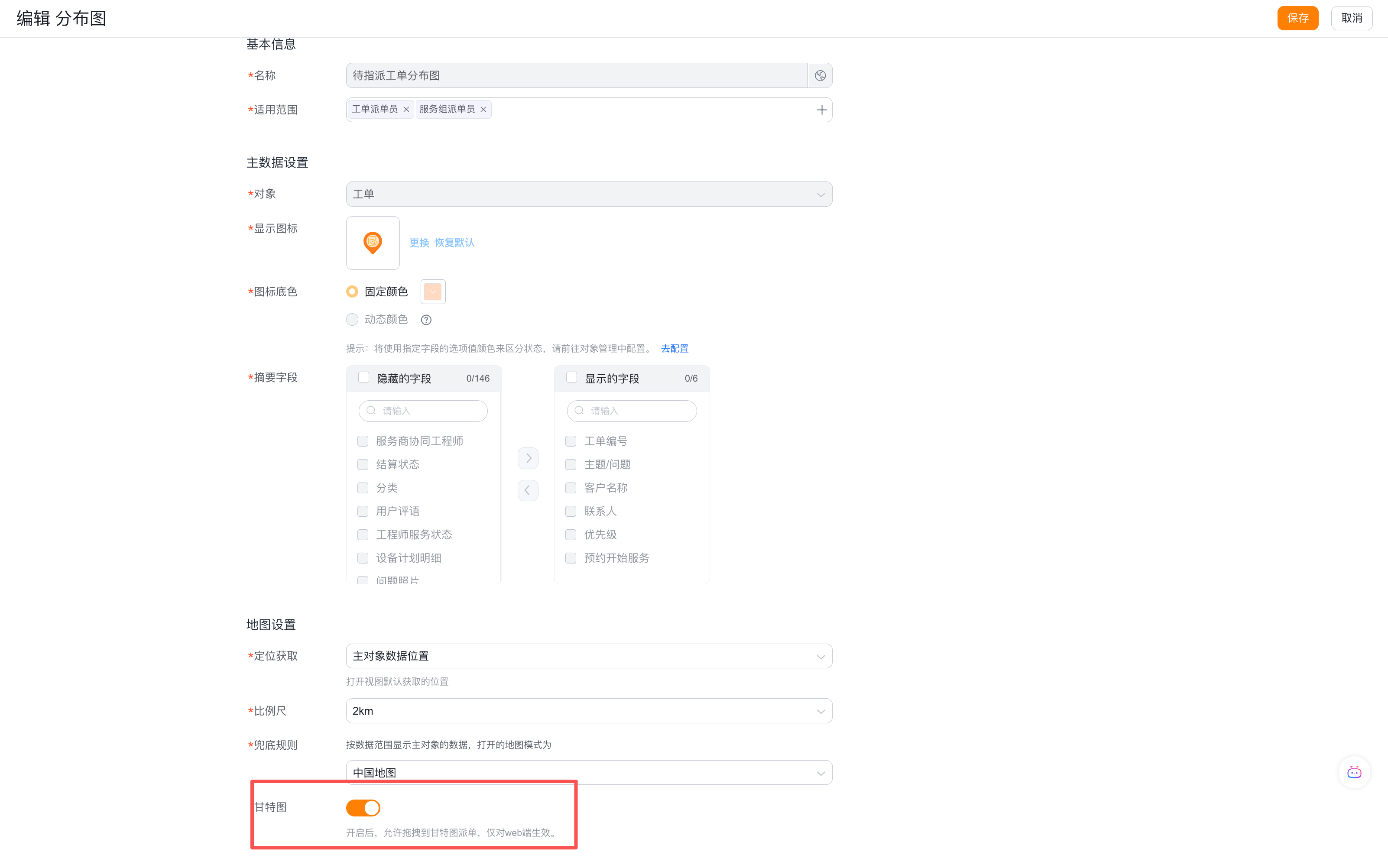Turn off the 甘特图 toggle switch
The width and height of the screenshot is (1388, 868).
pyautogui.click(x=363, y=808)
